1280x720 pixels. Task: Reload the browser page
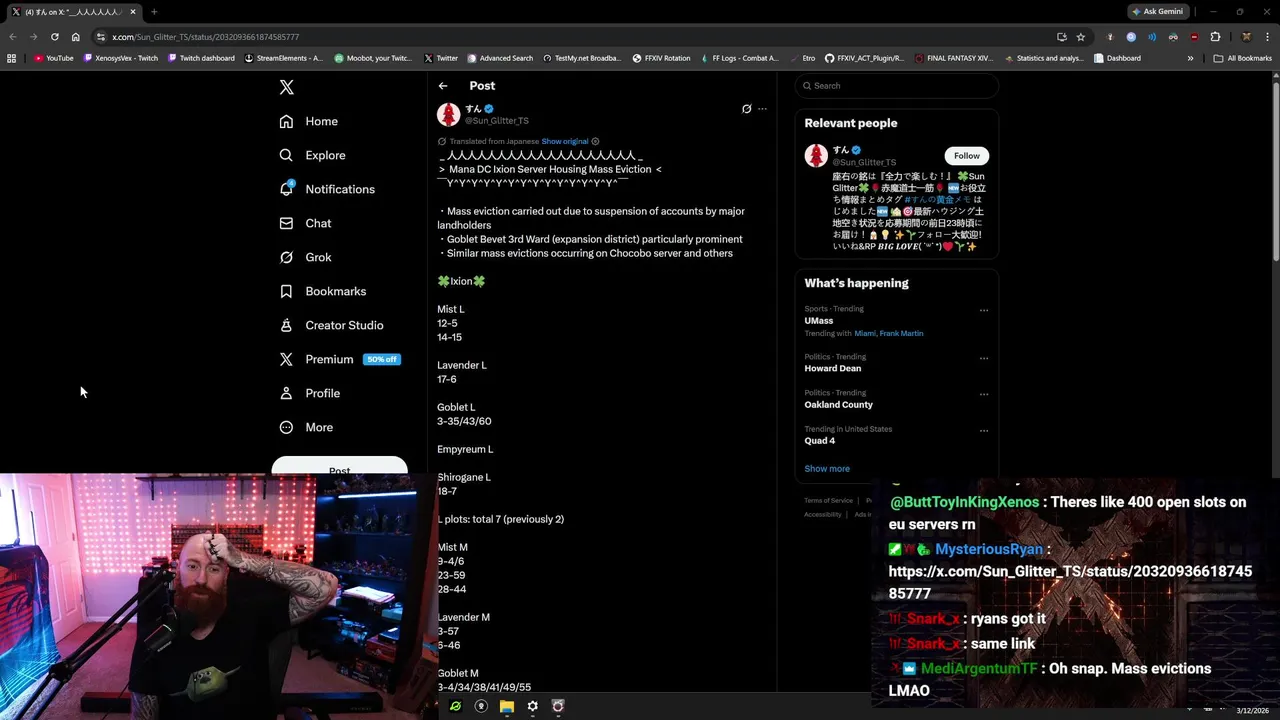(54, 37)
